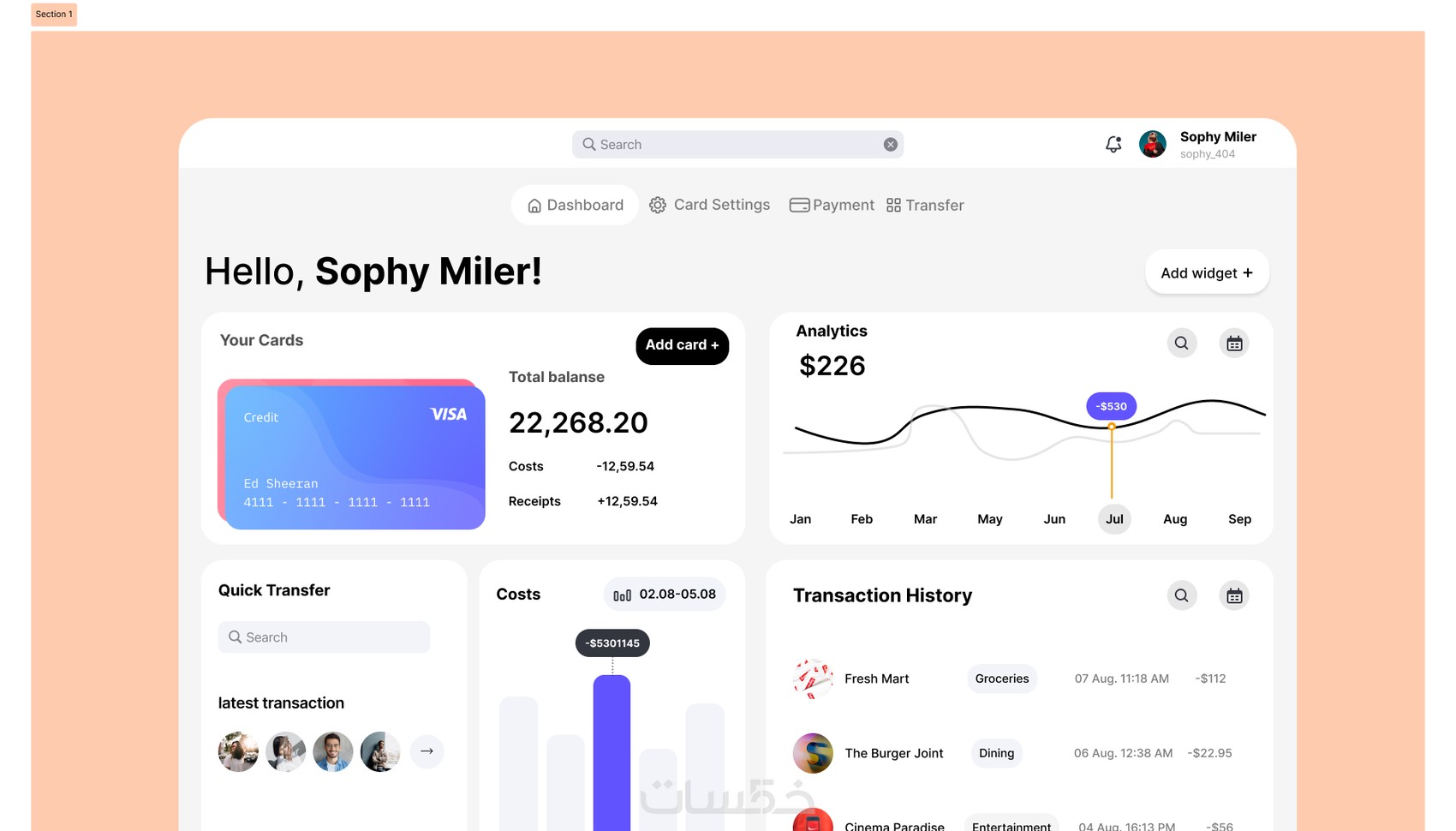Viewport: 1456px width, 831px height.
Task: Open the Costs date range 02.08-05.08
Action: click(665, 595)
